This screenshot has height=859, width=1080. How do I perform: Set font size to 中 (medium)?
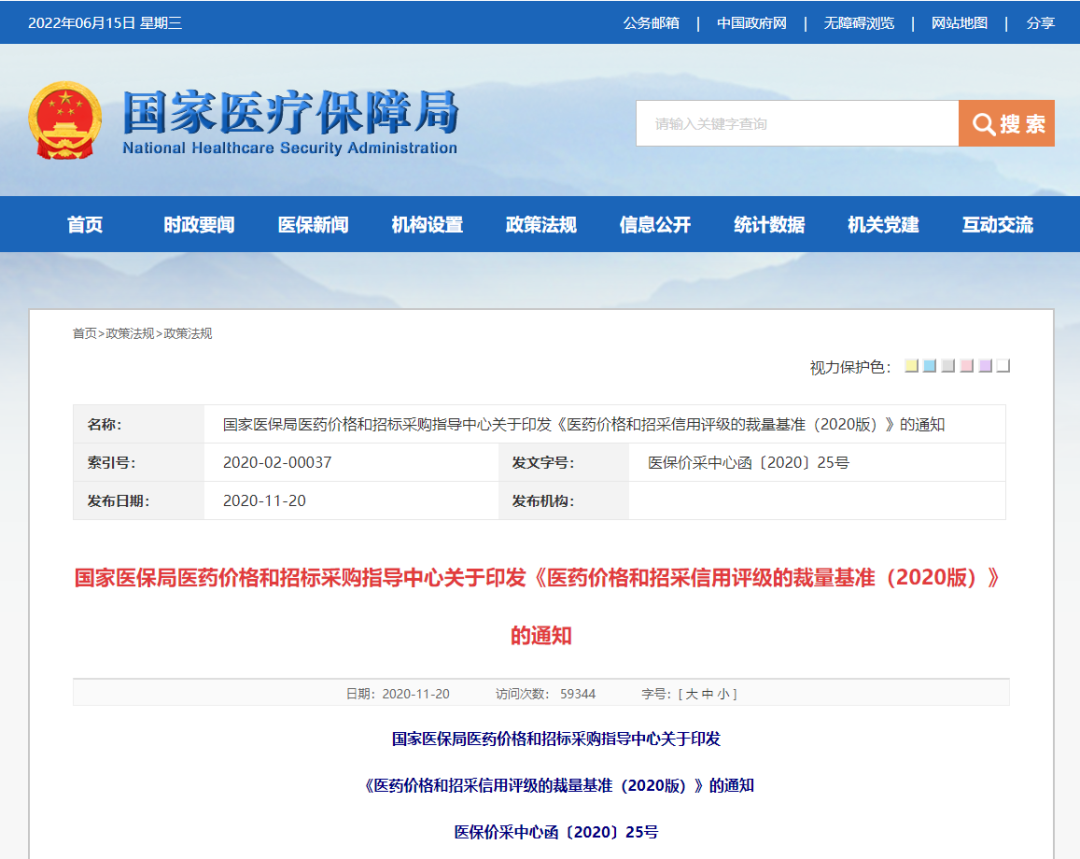[x=707, y=694]
